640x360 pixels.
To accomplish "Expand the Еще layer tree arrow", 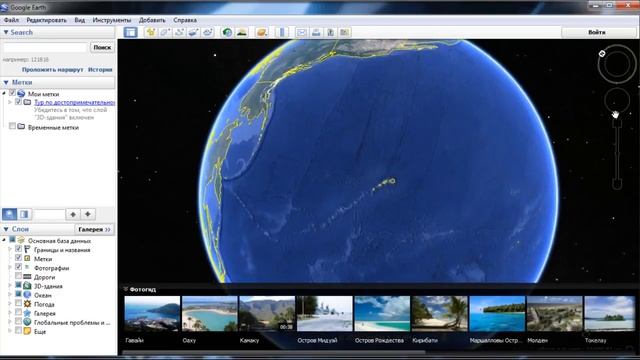I will pos(10,331).
